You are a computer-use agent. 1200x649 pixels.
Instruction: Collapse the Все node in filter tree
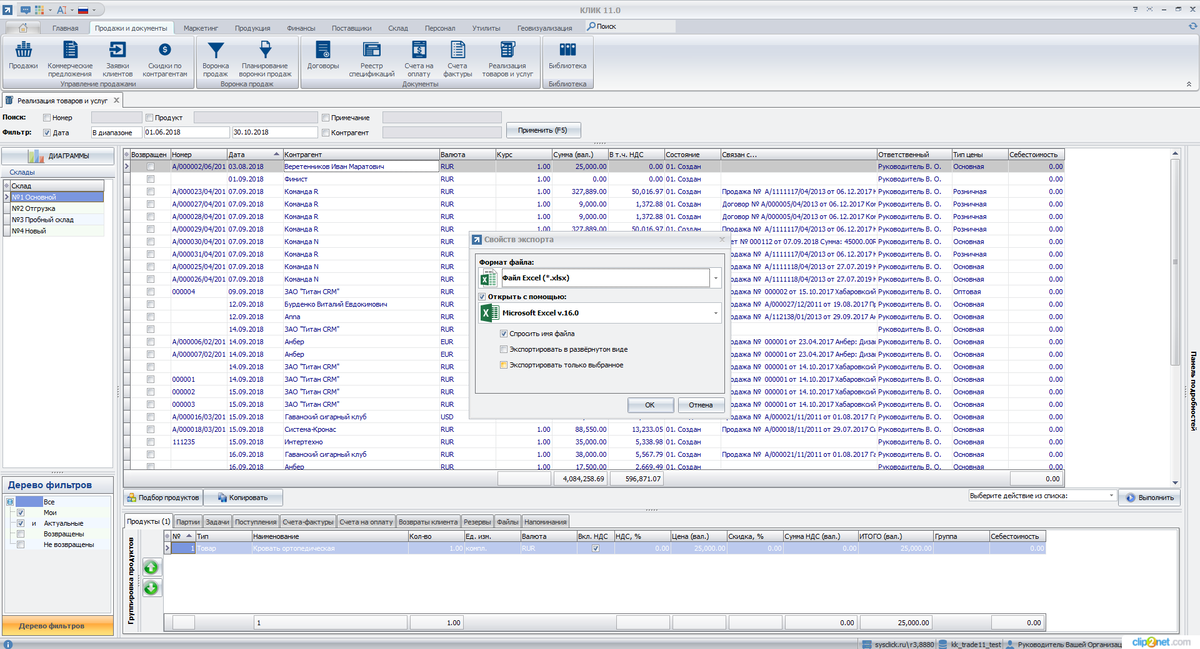point(9,501)
